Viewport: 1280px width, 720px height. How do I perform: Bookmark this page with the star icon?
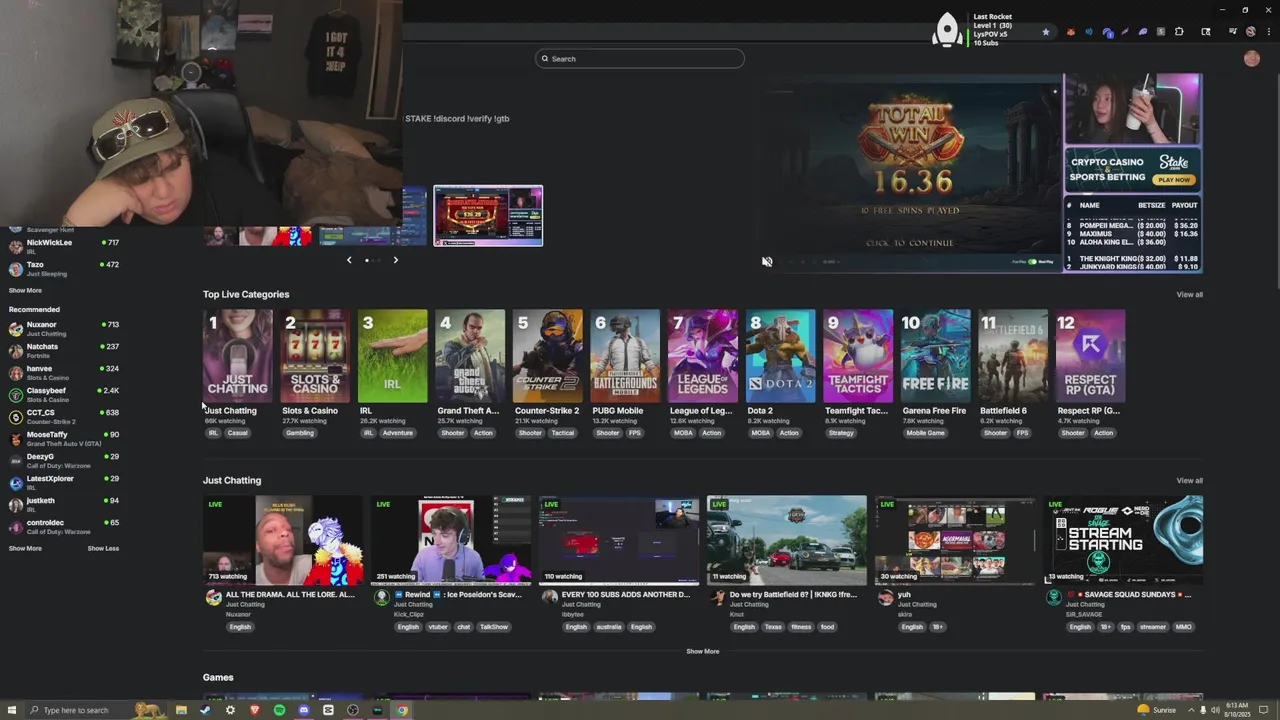tap(1046, 32)
